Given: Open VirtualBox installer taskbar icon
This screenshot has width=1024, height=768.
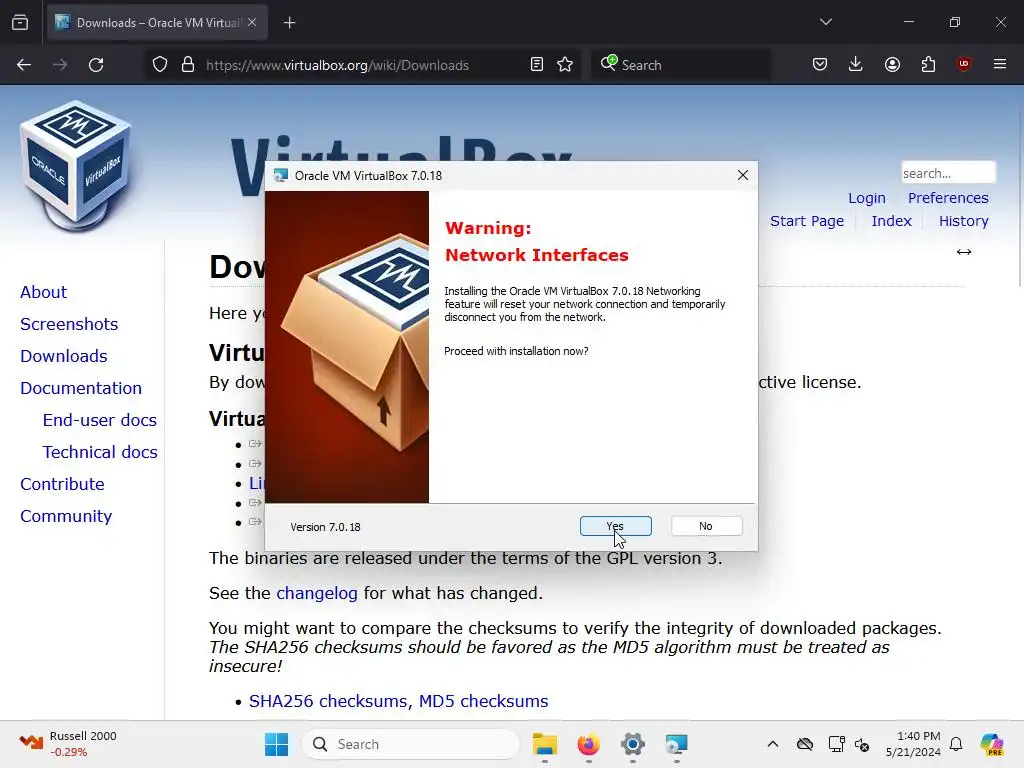Looking at the screenshot, I should pyautogui.click(x=677, y=744).
